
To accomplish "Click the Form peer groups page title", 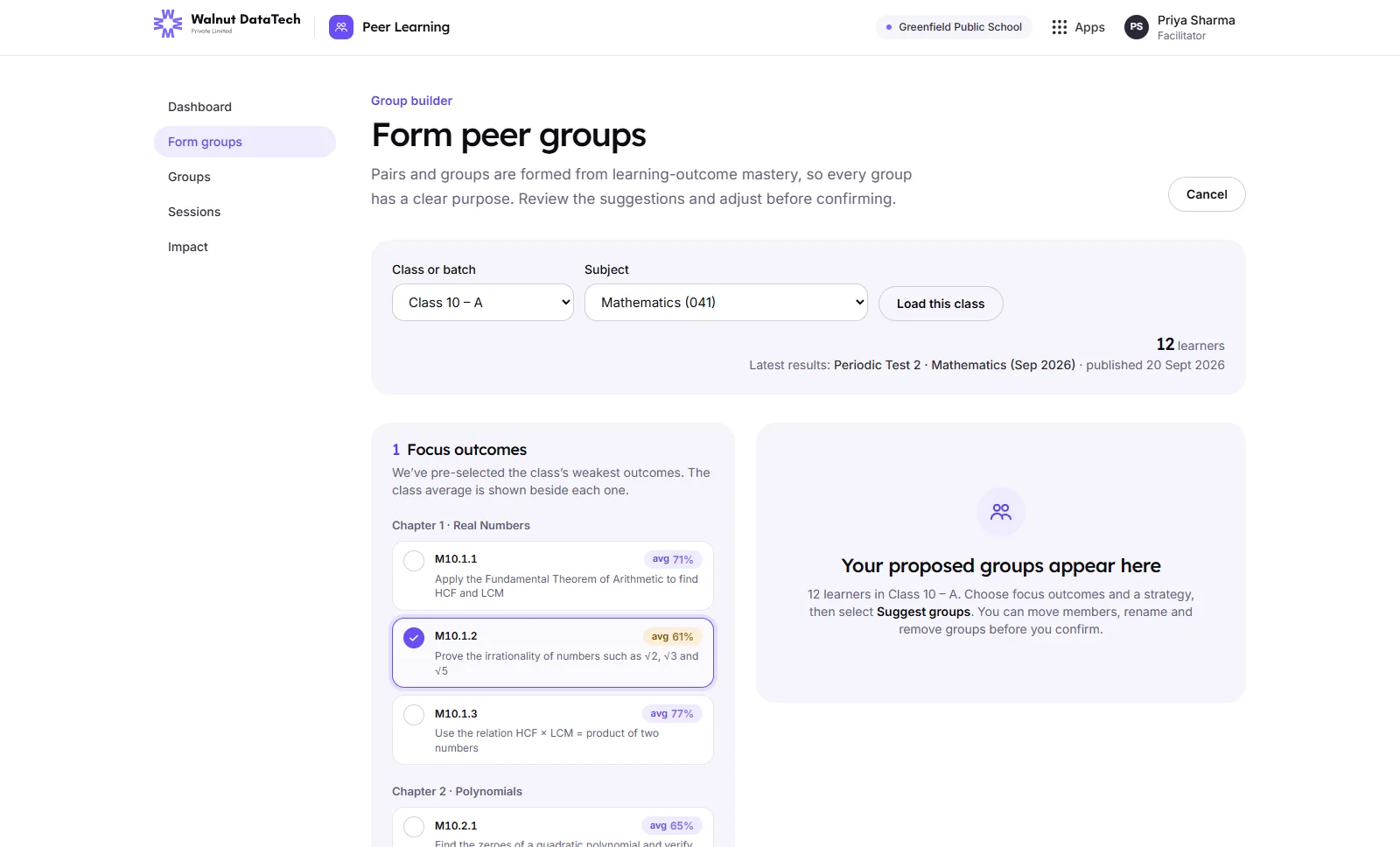I will pos(509,136).
